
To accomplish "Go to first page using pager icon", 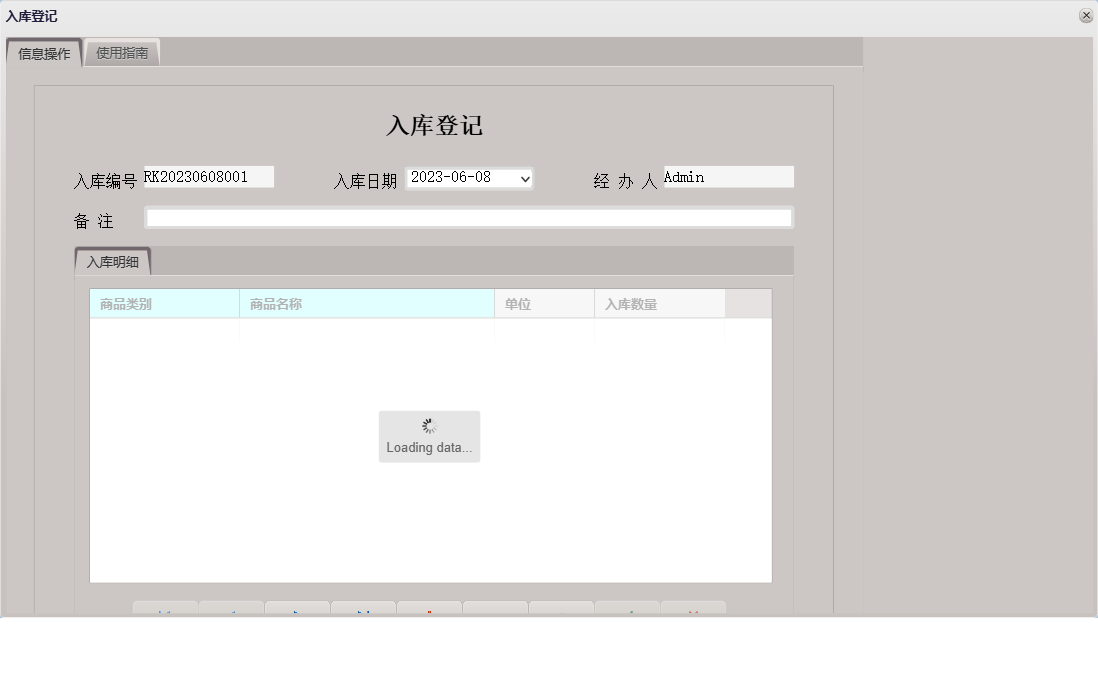I will [165, 610].
